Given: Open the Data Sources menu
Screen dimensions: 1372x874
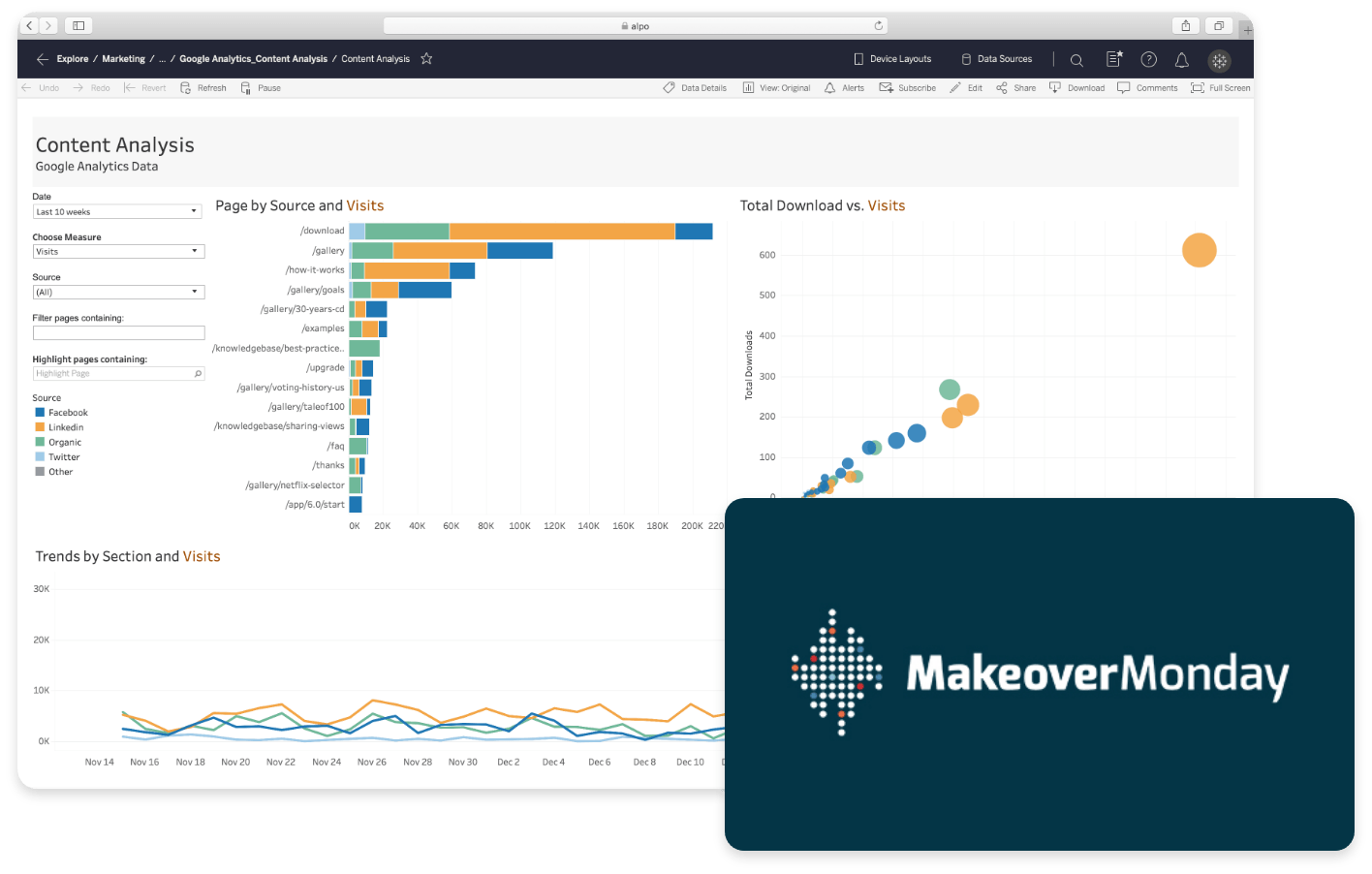Looking at the screenshot, I should [996, 59].
